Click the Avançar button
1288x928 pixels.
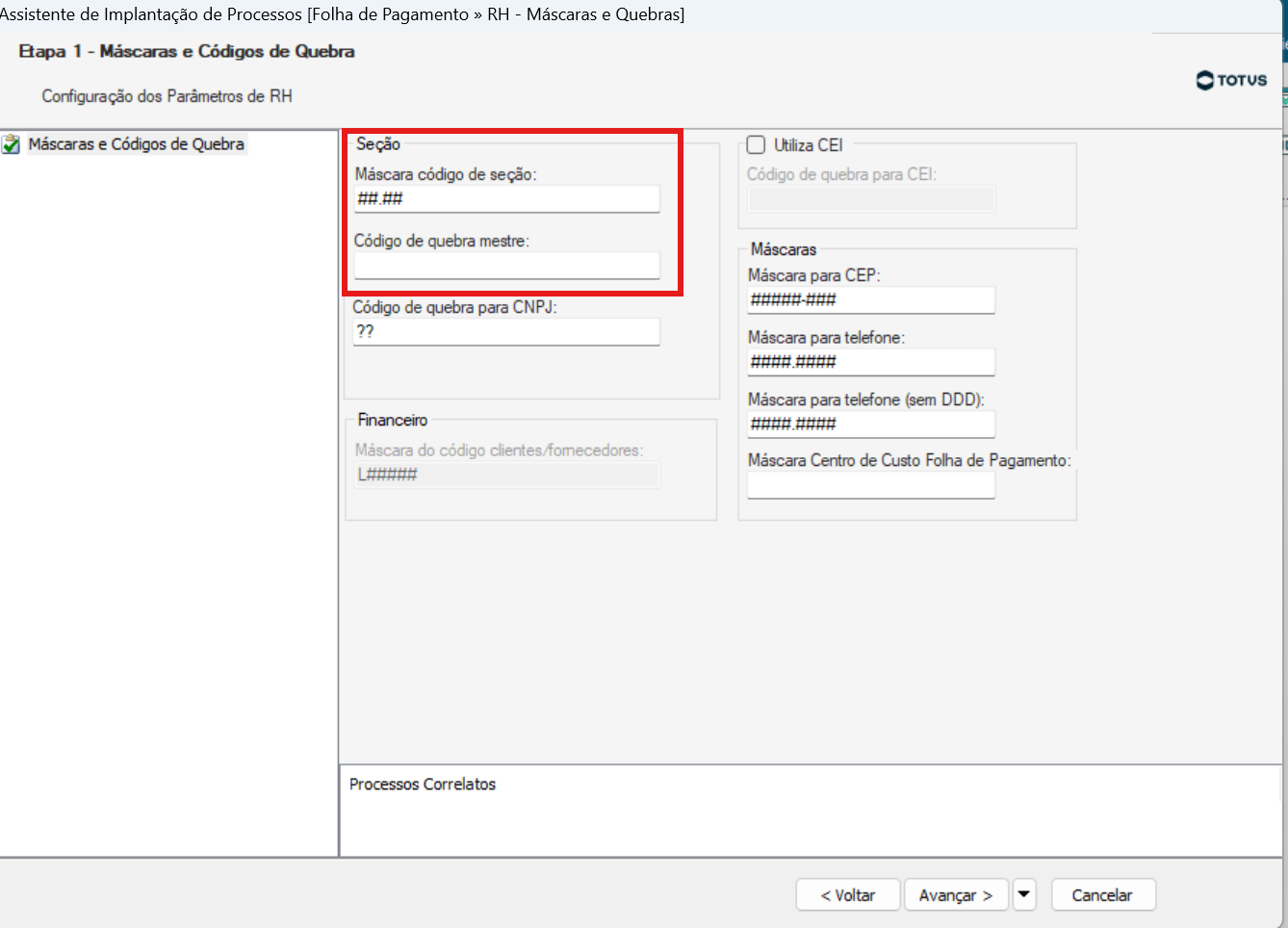coord(956,895)
